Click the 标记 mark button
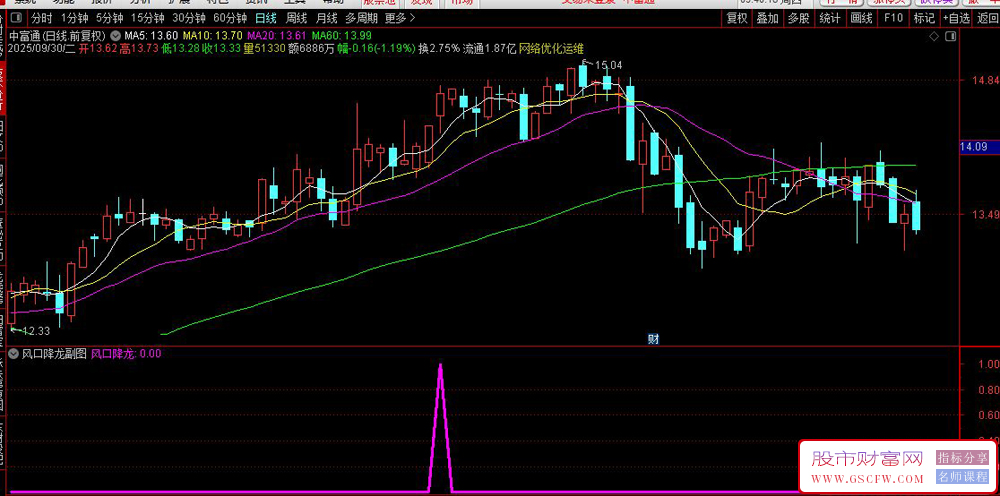The image size is (1000, 496). coord(924,18)
